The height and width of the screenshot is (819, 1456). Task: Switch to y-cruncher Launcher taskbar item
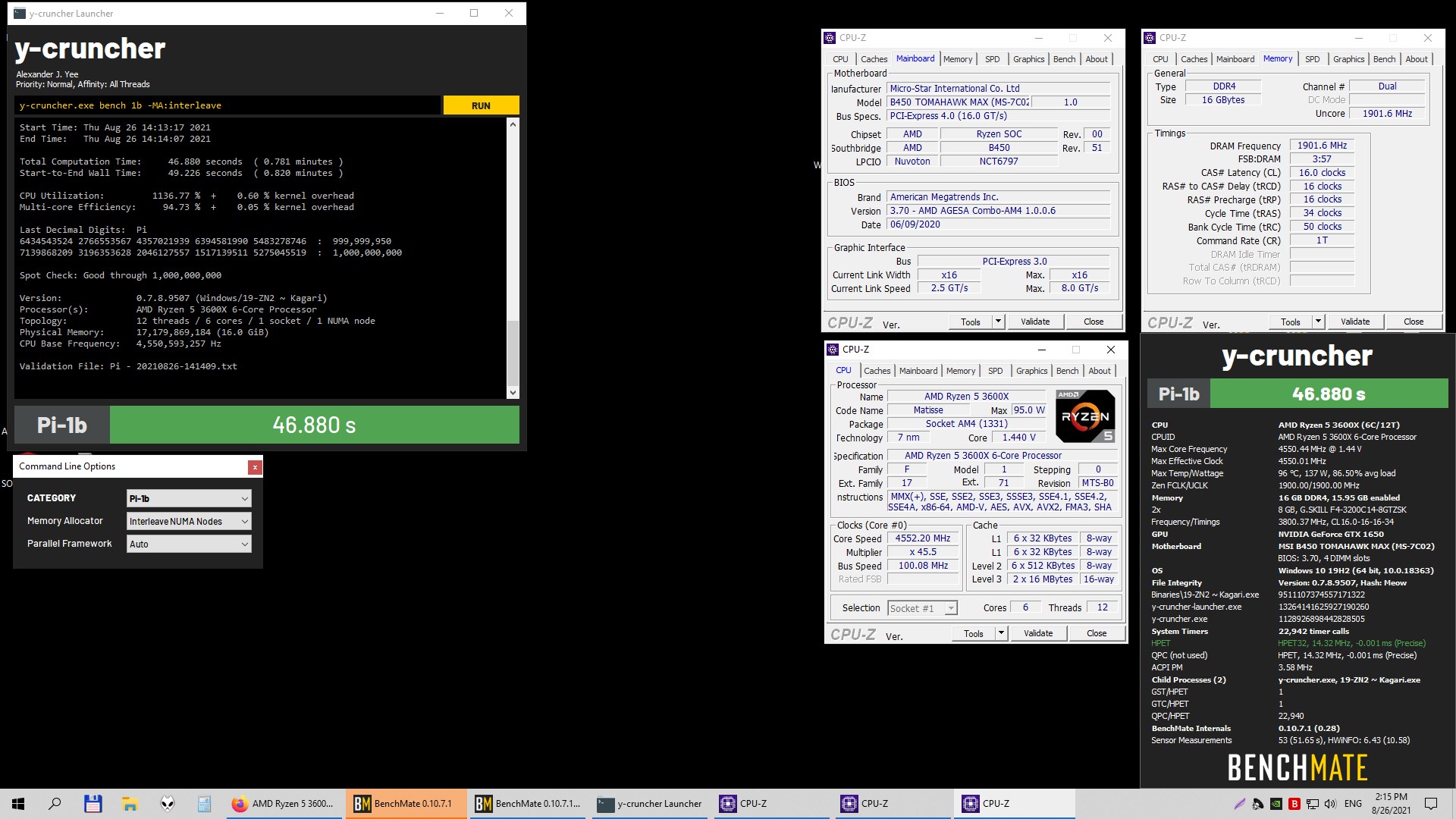click(649, 804)
